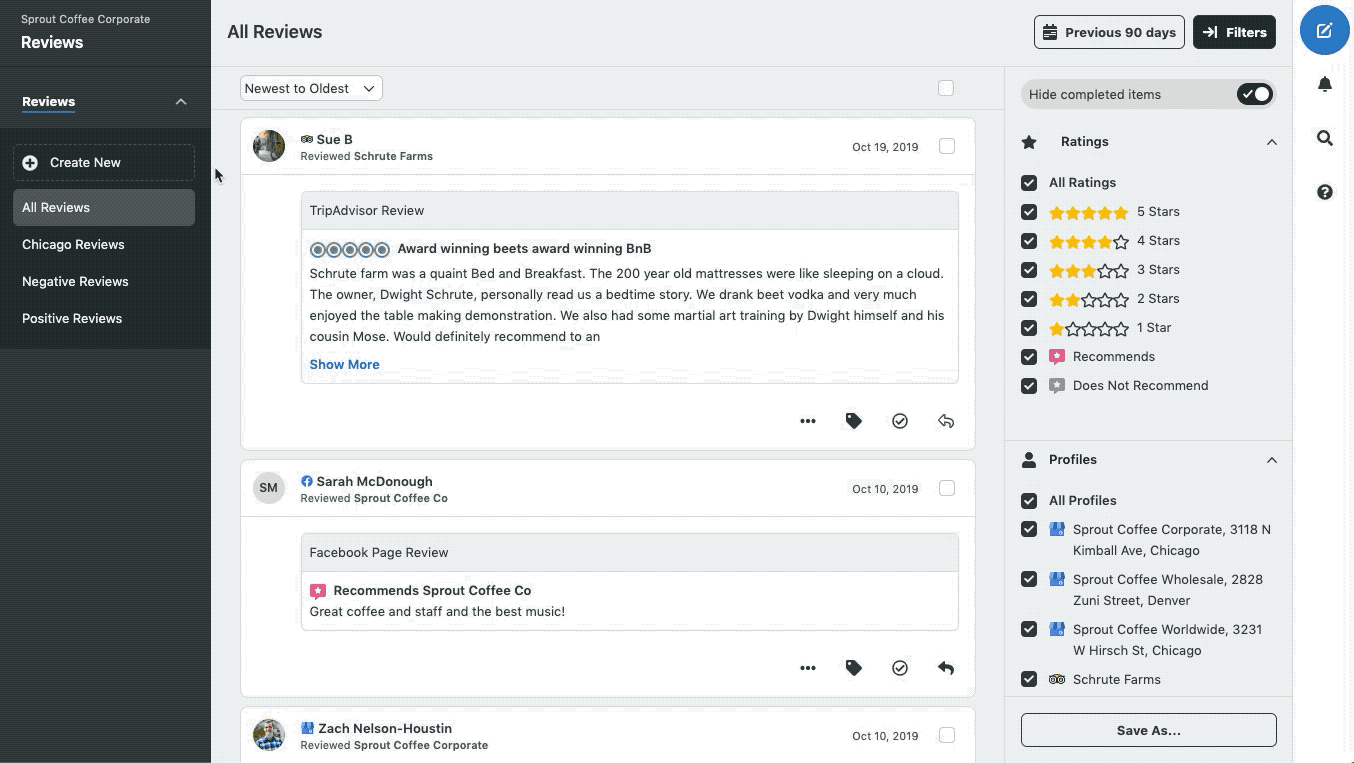Open the search magnifier icon

(1324, 138)
